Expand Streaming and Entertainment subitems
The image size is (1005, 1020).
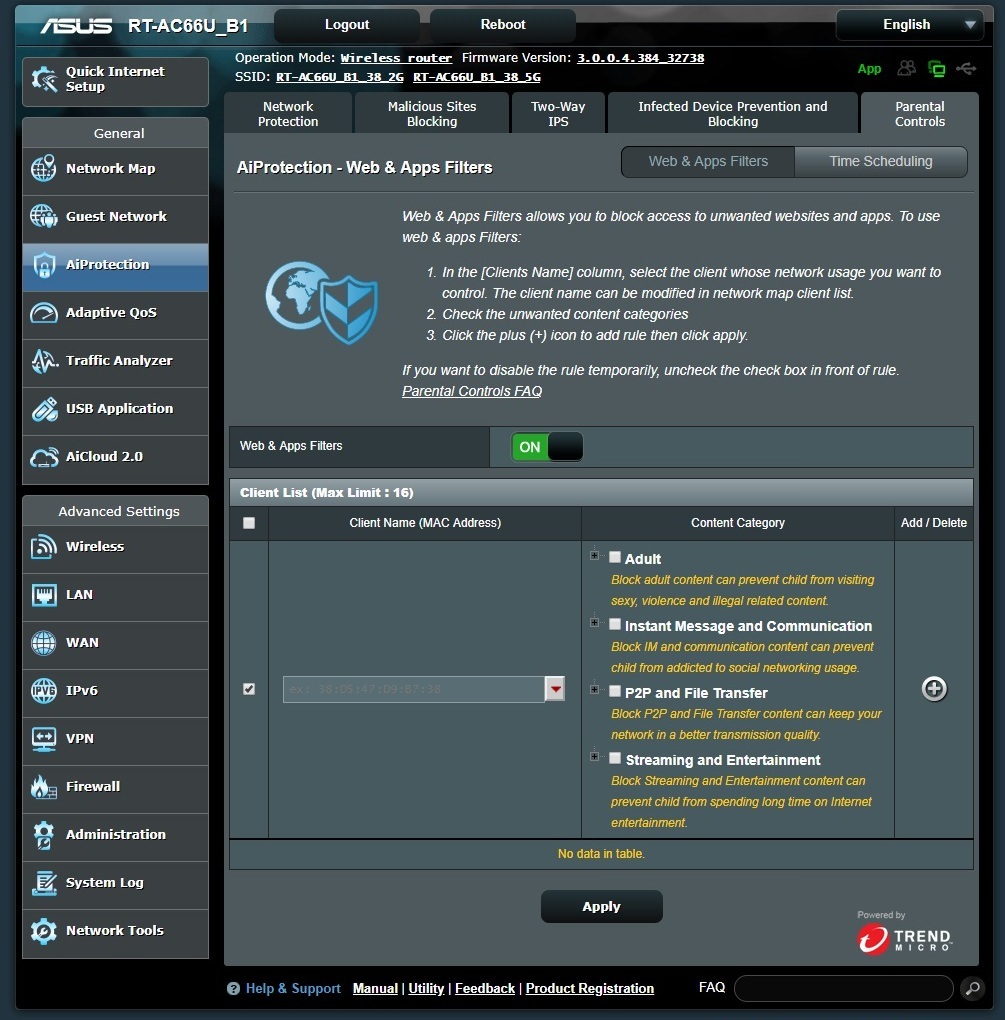click(x=594, y=757)
